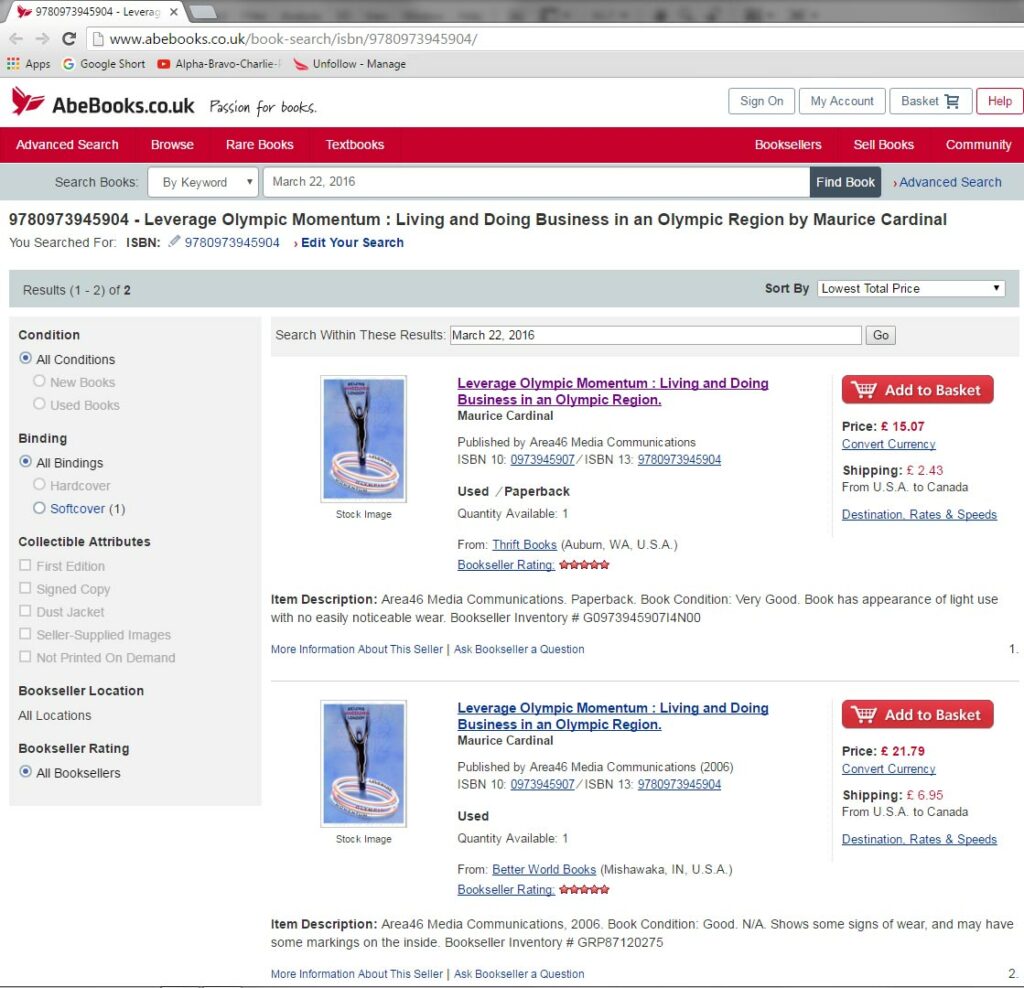Click More Information About This Seller in the Better World Books listing

[x=357, y=974]
